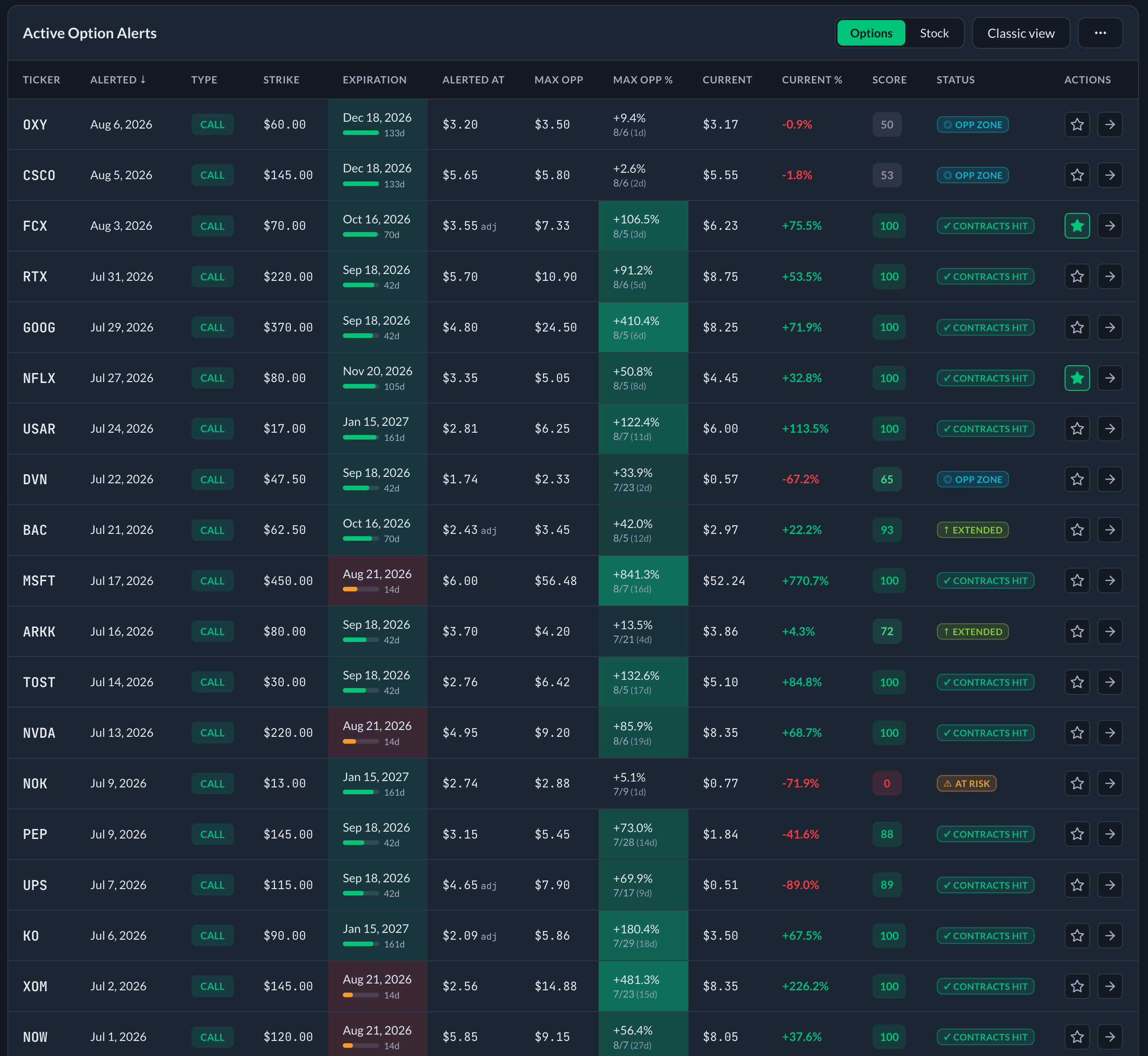Go to FCX details via arrow
This screenshot has width=1148, height=1056.
pos(1109,226)
